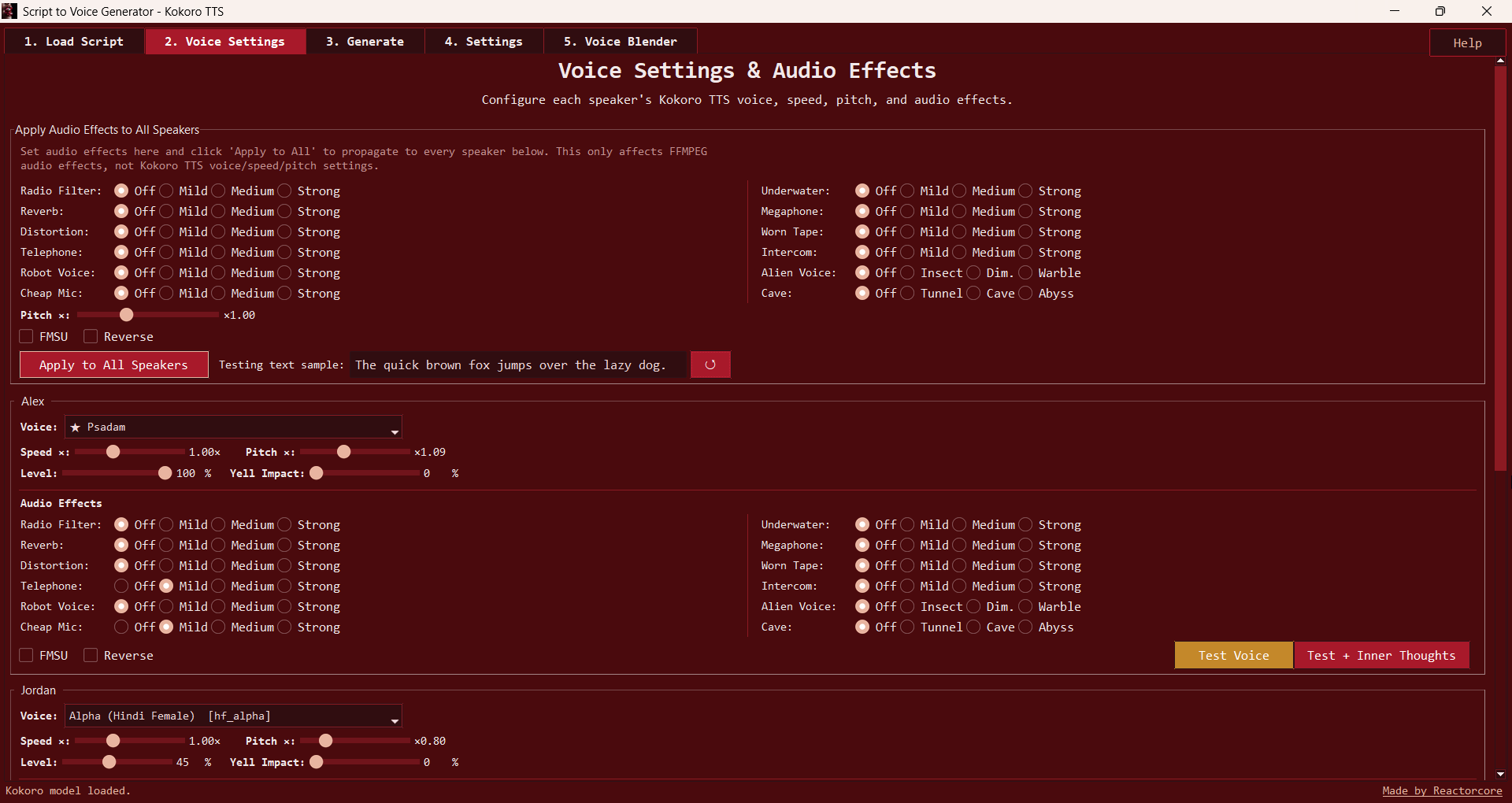The height and width of the screenshot is (803, 1512).
Task: Click the scrollbar down arrow
Action: 1500,774
